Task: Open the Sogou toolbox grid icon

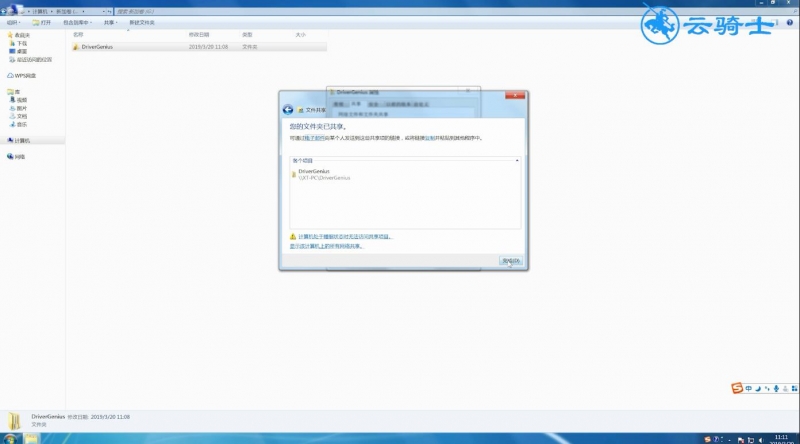Action: point(794,389)
